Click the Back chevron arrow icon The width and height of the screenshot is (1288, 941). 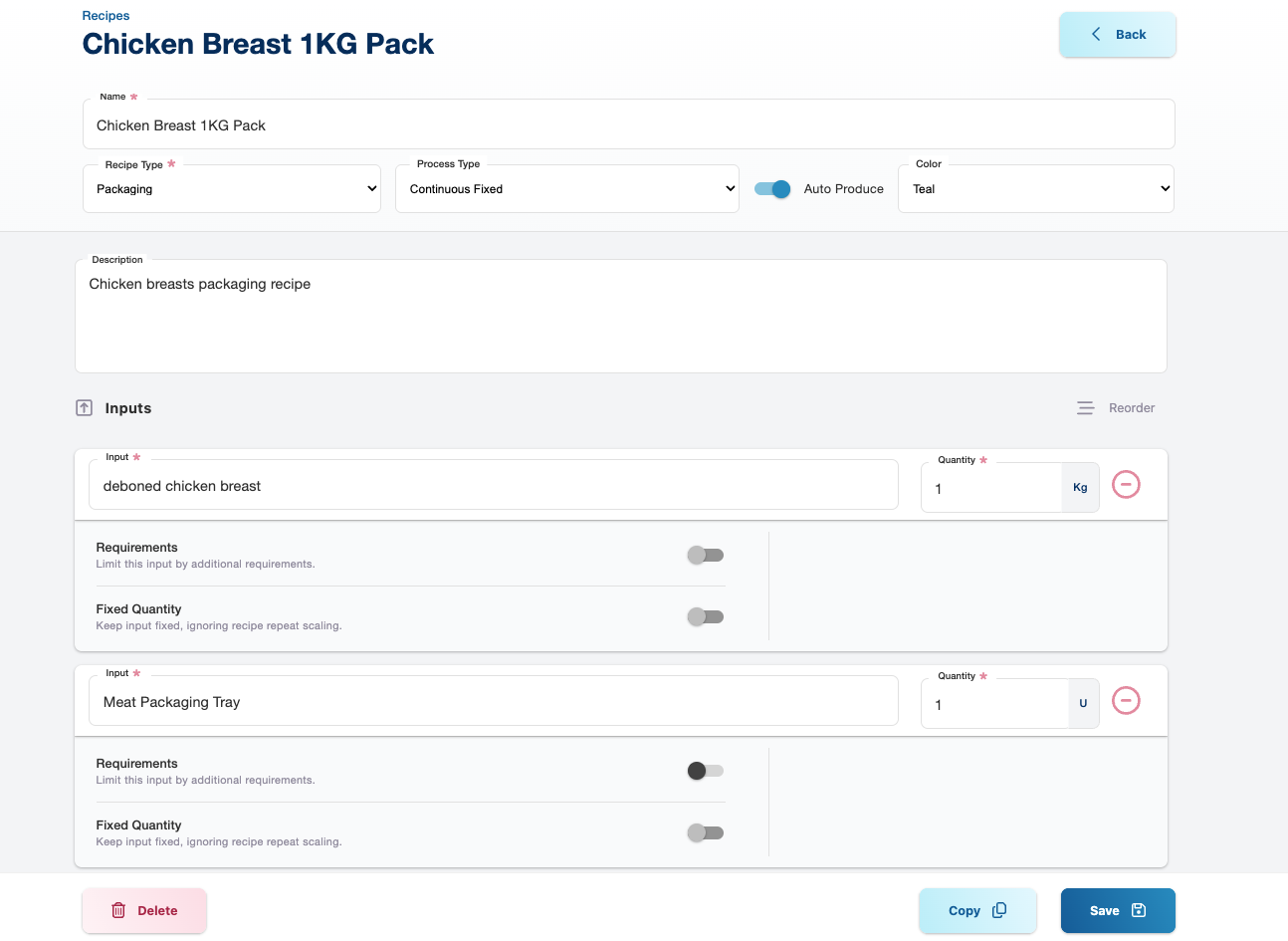click(x=1096, y=34)
